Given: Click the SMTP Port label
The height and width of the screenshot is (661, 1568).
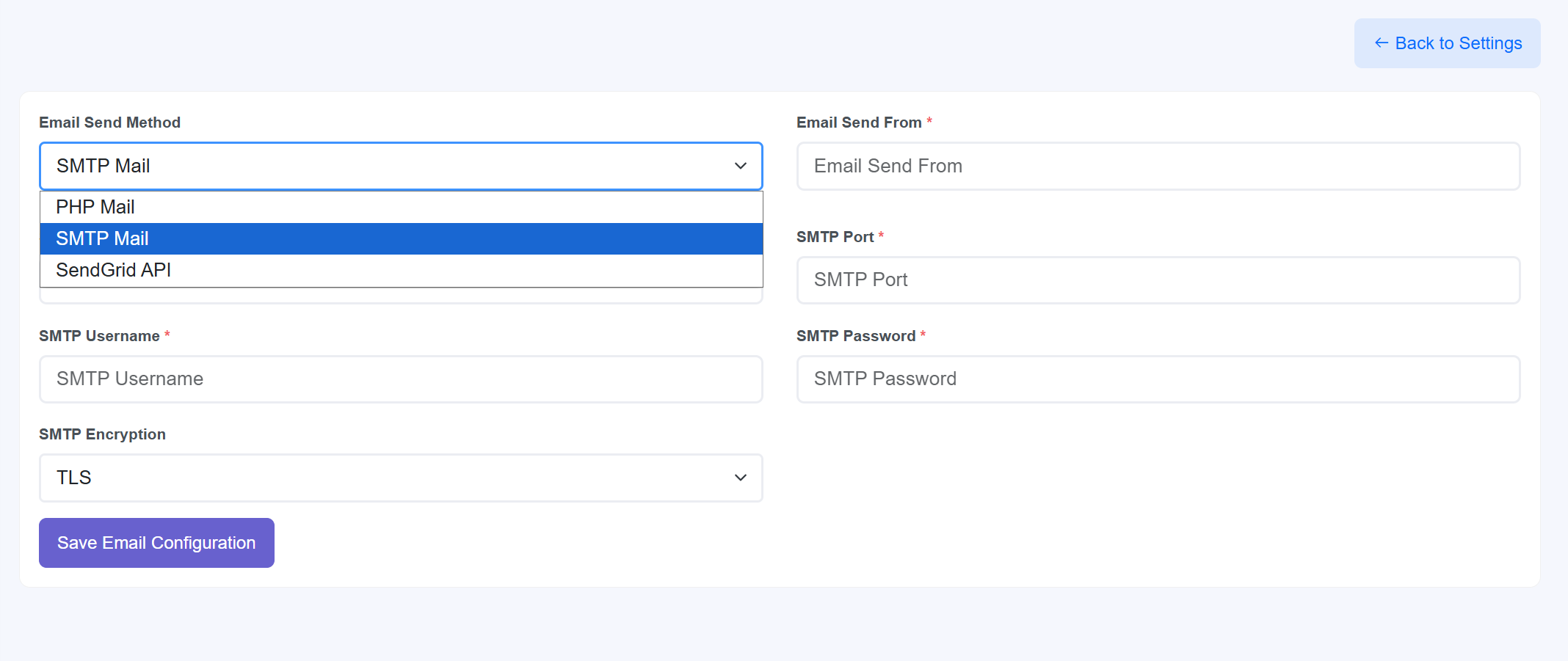Looking at the screenshot, I should pos(836,236).
